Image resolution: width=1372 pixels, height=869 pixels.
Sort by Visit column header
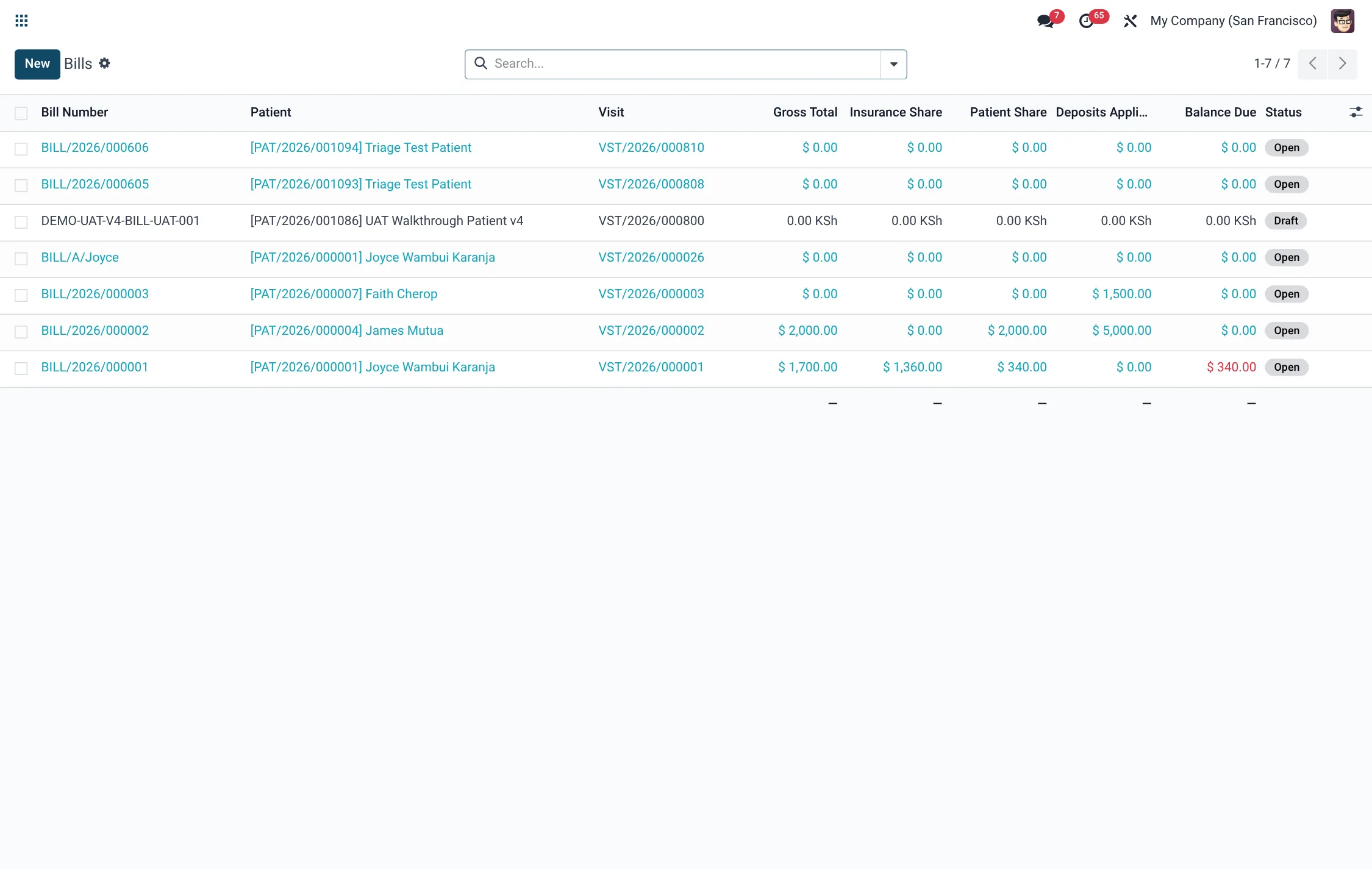click(x=611, y=112)
